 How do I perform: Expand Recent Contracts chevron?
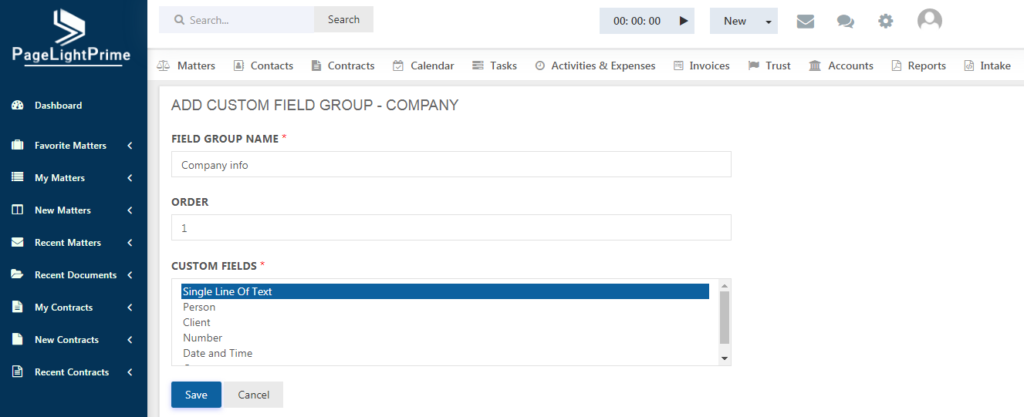(130, 372)
